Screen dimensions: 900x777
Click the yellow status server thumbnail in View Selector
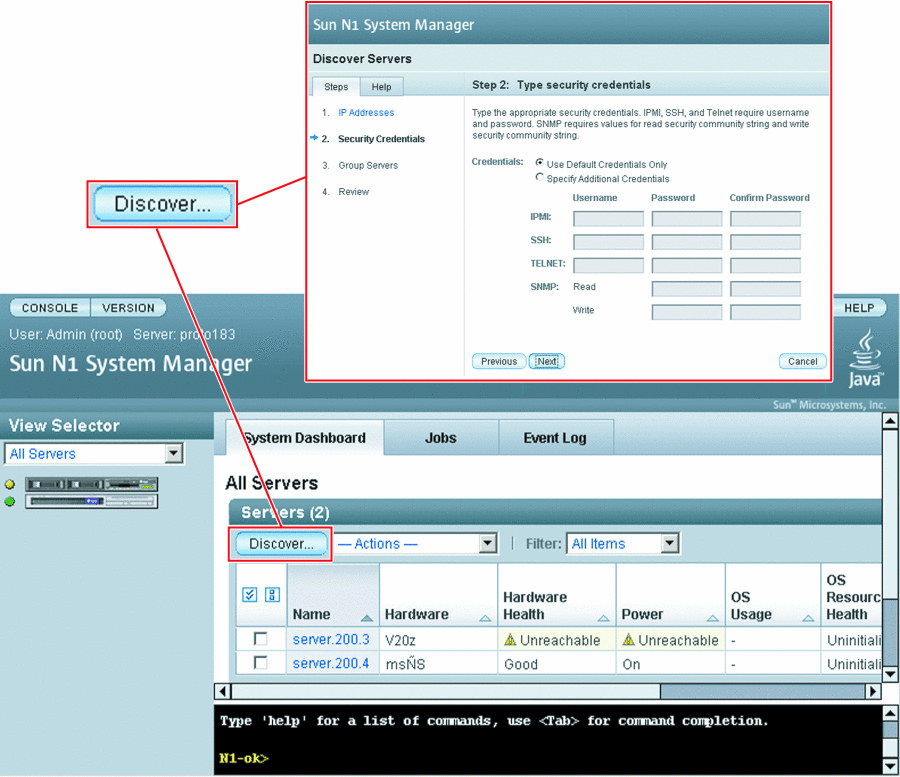(x=91, y=484)
